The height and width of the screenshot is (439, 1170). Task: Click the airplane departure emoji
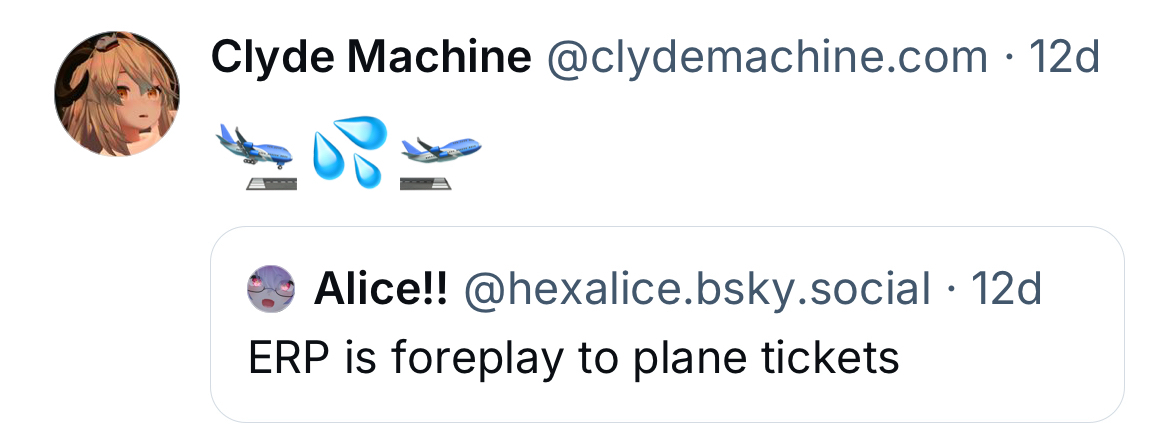pyautogui.click(x=254, y=155)
